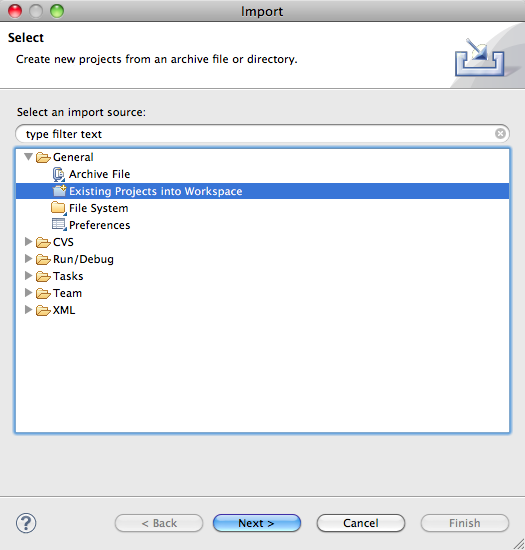This screenshot has width=525, height=550.
Task: Click the Cancel button
Action: tap(361, 523)
